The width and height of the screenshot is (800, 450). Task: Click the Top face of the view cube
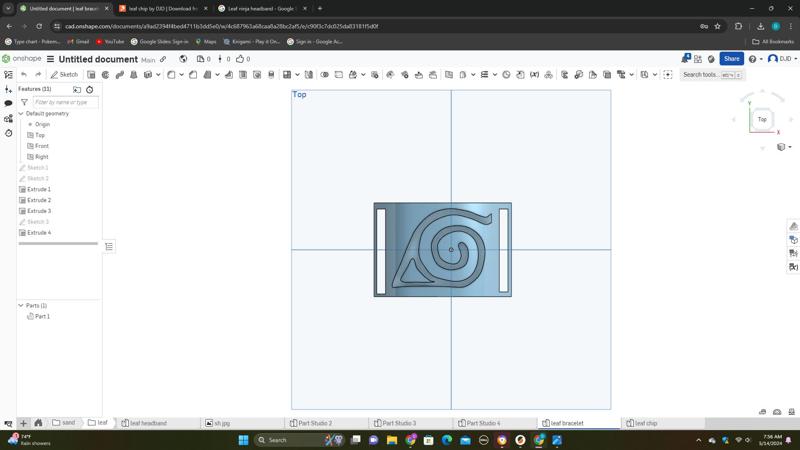pos(762,119)
